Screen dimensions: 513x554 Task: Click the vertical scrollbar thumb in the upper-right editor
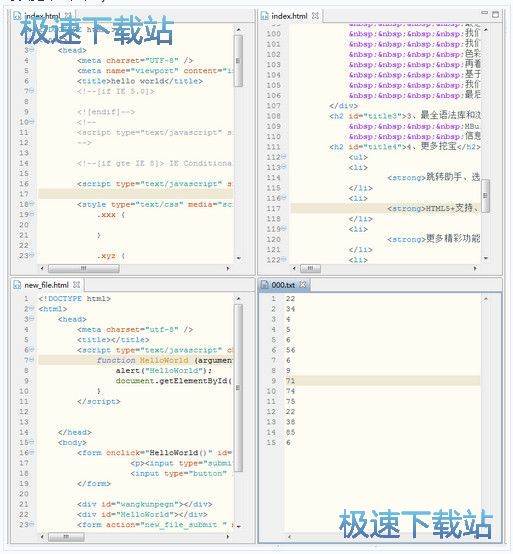(x=486, y=195)
